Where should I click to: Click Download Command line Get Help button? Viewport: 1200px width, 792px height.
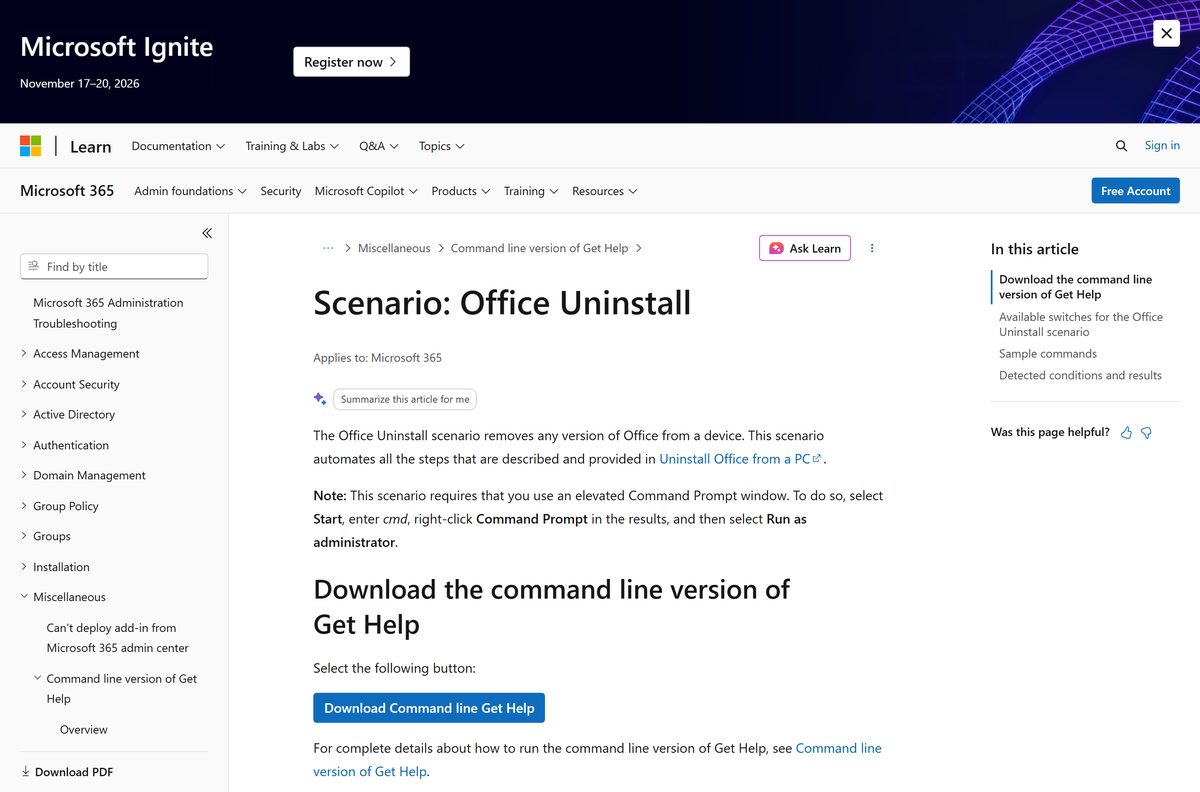[429, 708]
